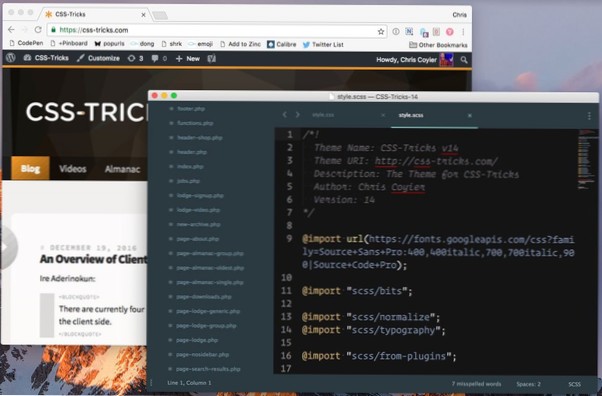Image resolution: width=602 pixels, height=396 pixels.
Task: Open header-shop.php in the sidebar
Action: click(200, 138)
